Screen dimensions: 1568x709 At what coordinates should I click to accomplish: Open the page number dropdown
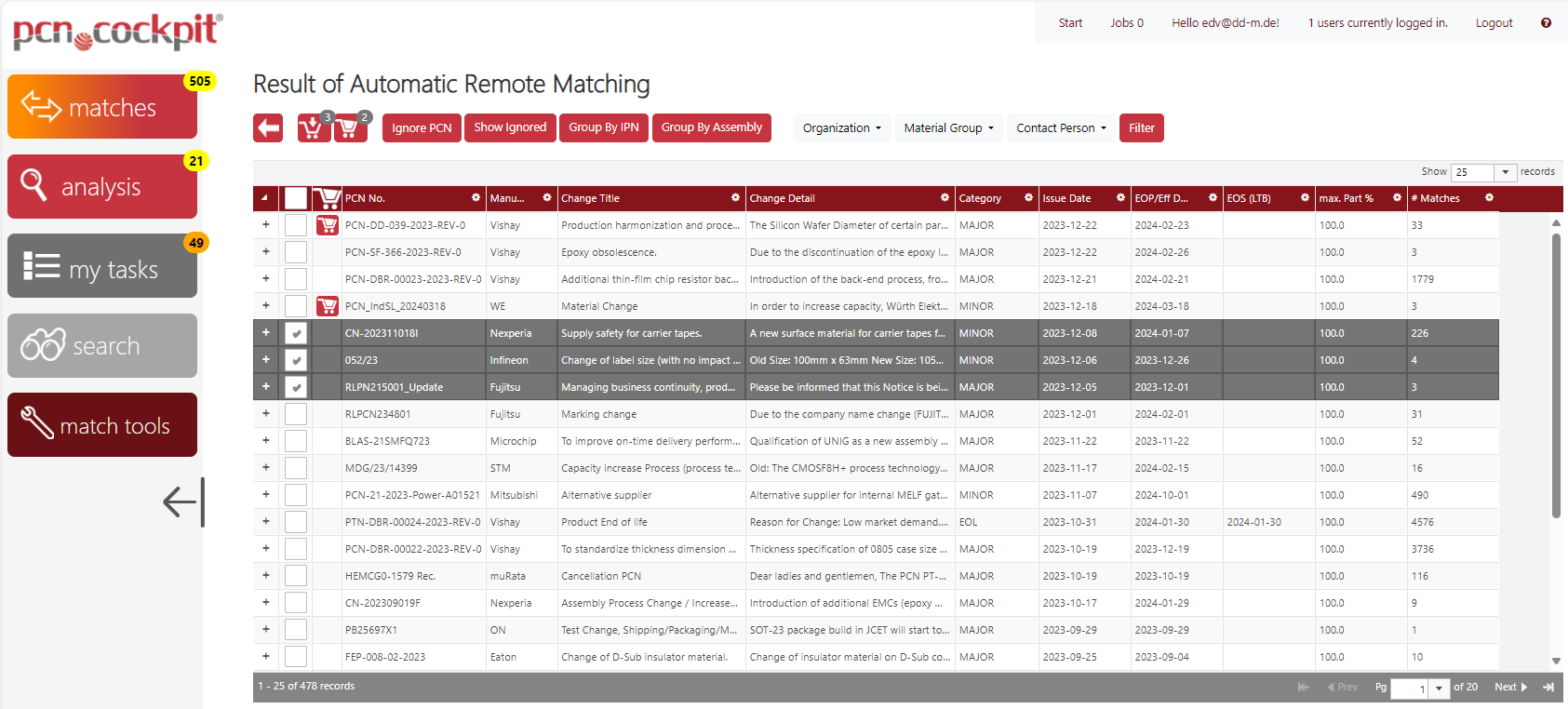tap(1439, 689)
